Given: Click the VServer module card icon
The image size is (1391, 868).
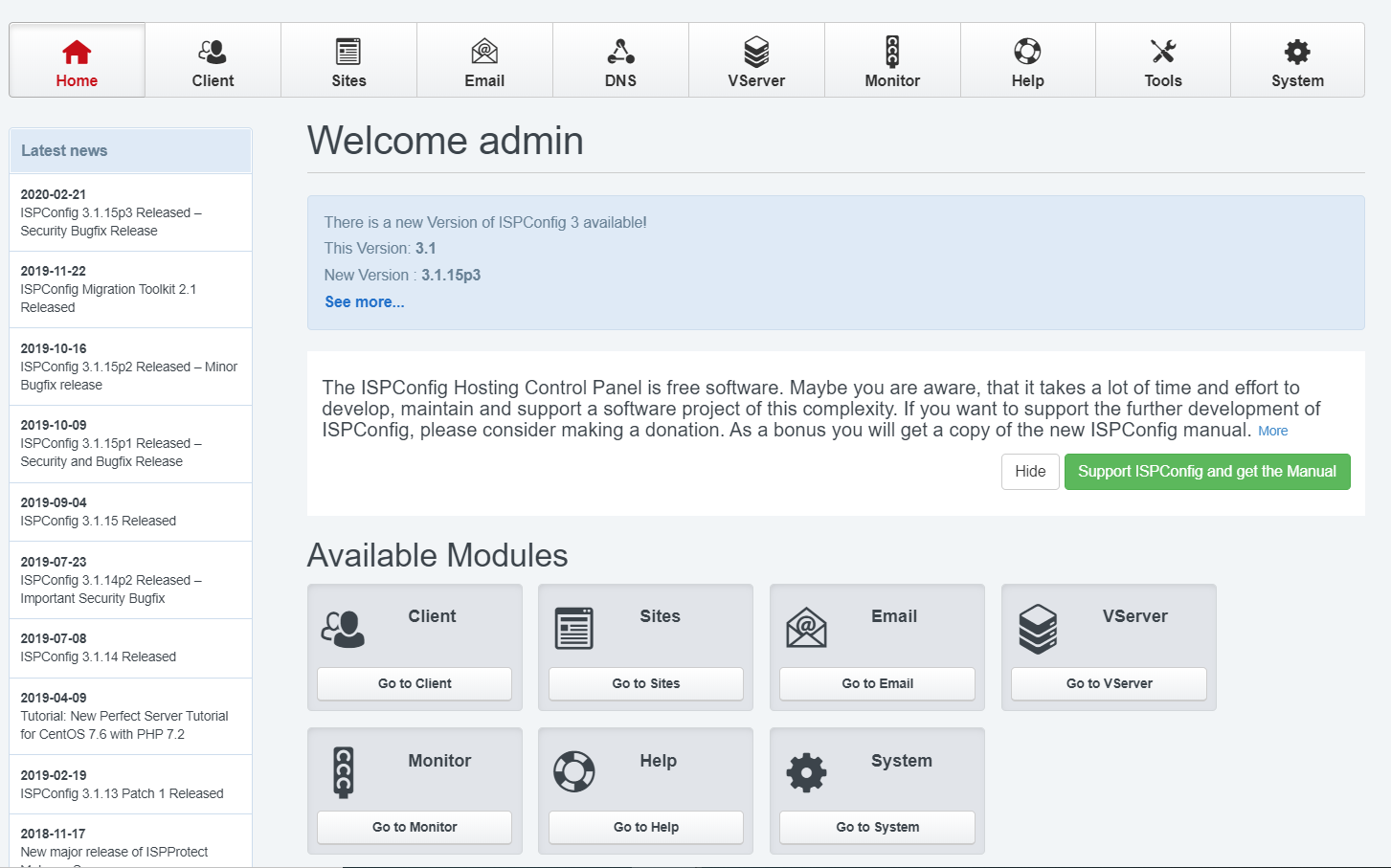Looking at the screenshot, I should 1038,629.
